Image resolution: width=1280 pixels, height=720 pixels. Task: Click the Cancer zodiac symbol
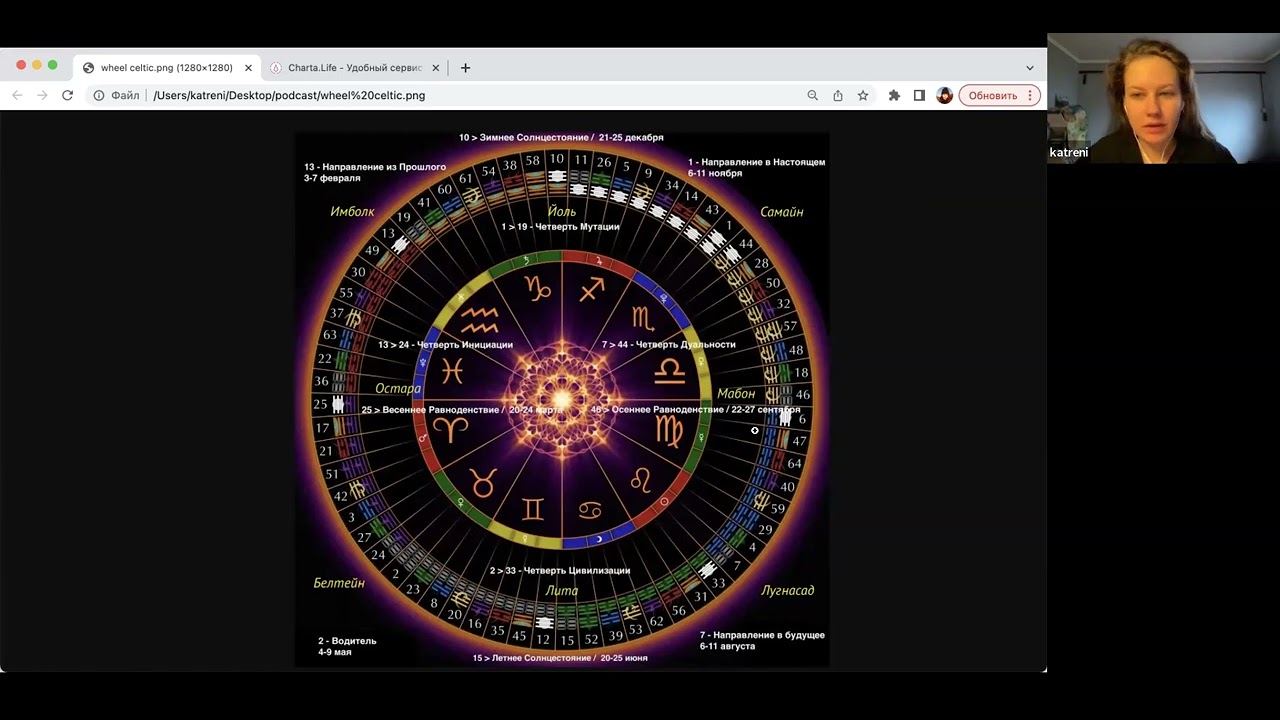[590, 511]
